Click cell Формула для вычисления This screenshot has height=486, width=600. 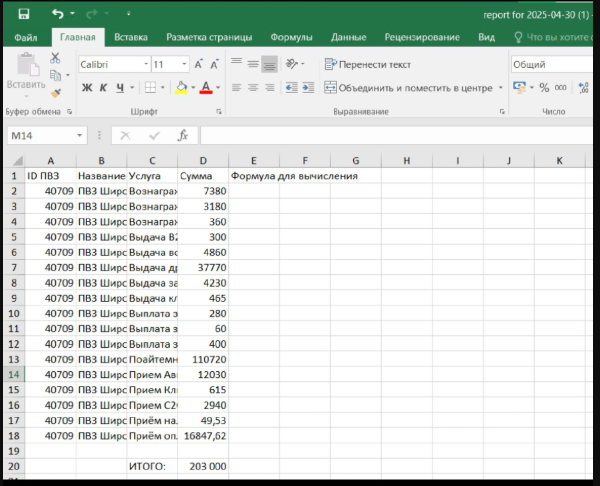(294, 176)
